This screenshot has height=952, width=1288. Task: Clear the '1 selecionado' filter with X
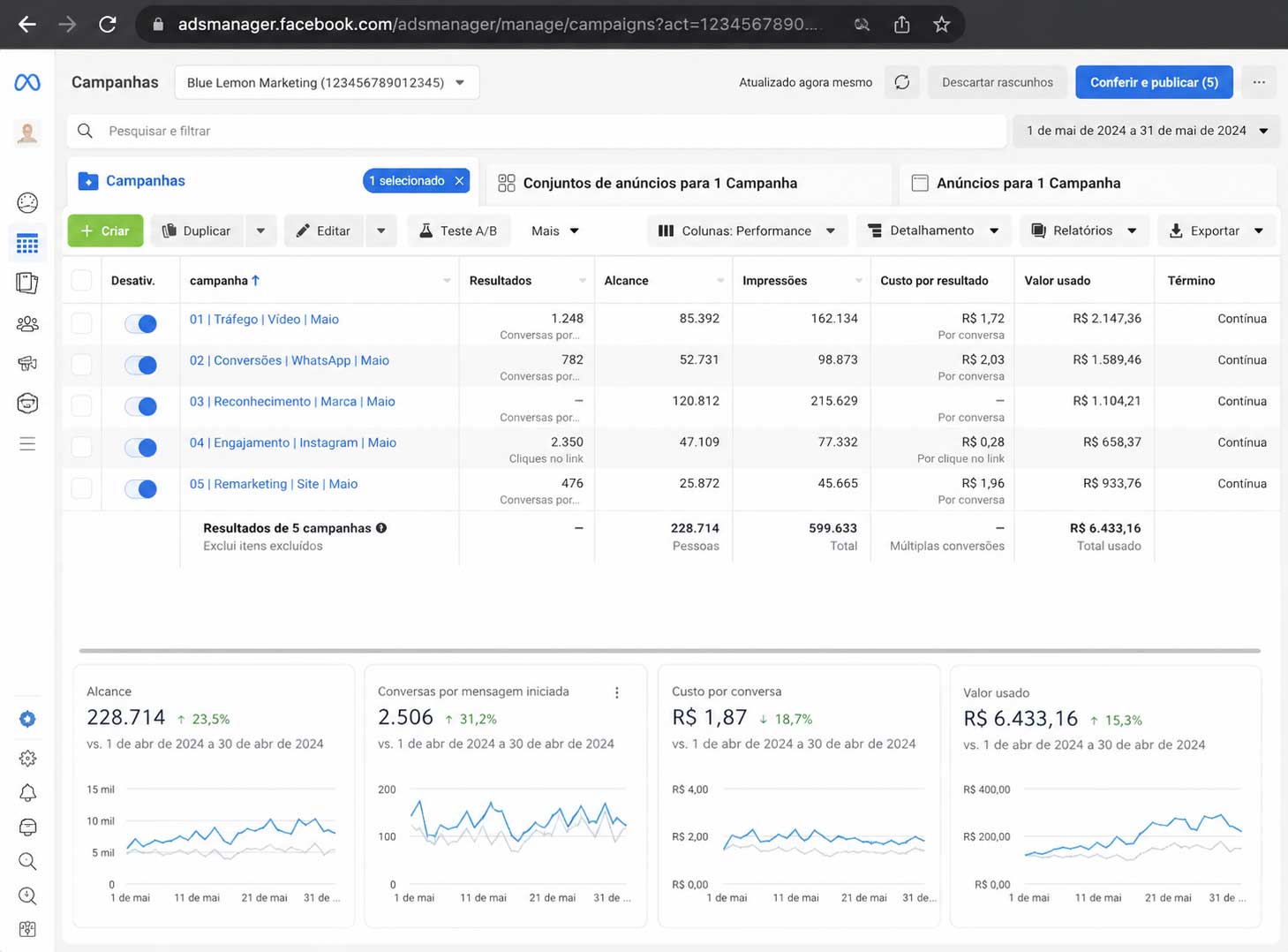(459, 181)
